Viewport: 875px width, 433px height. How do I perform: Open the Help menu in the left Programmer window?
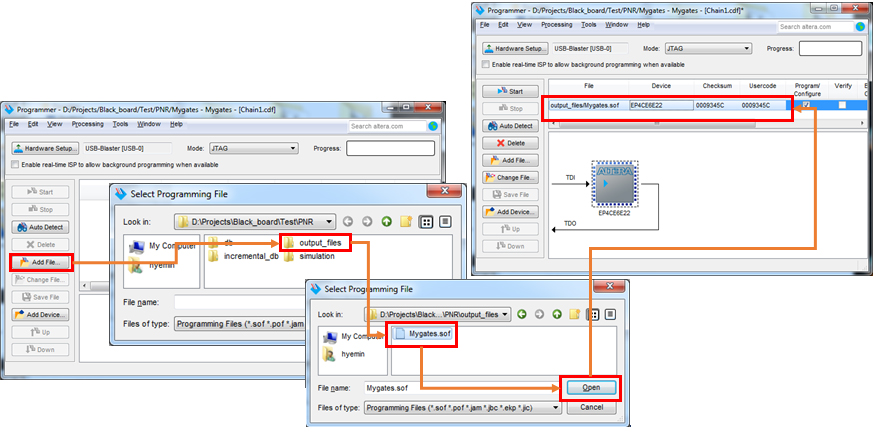pyautogui.click(x=176, y=124)
